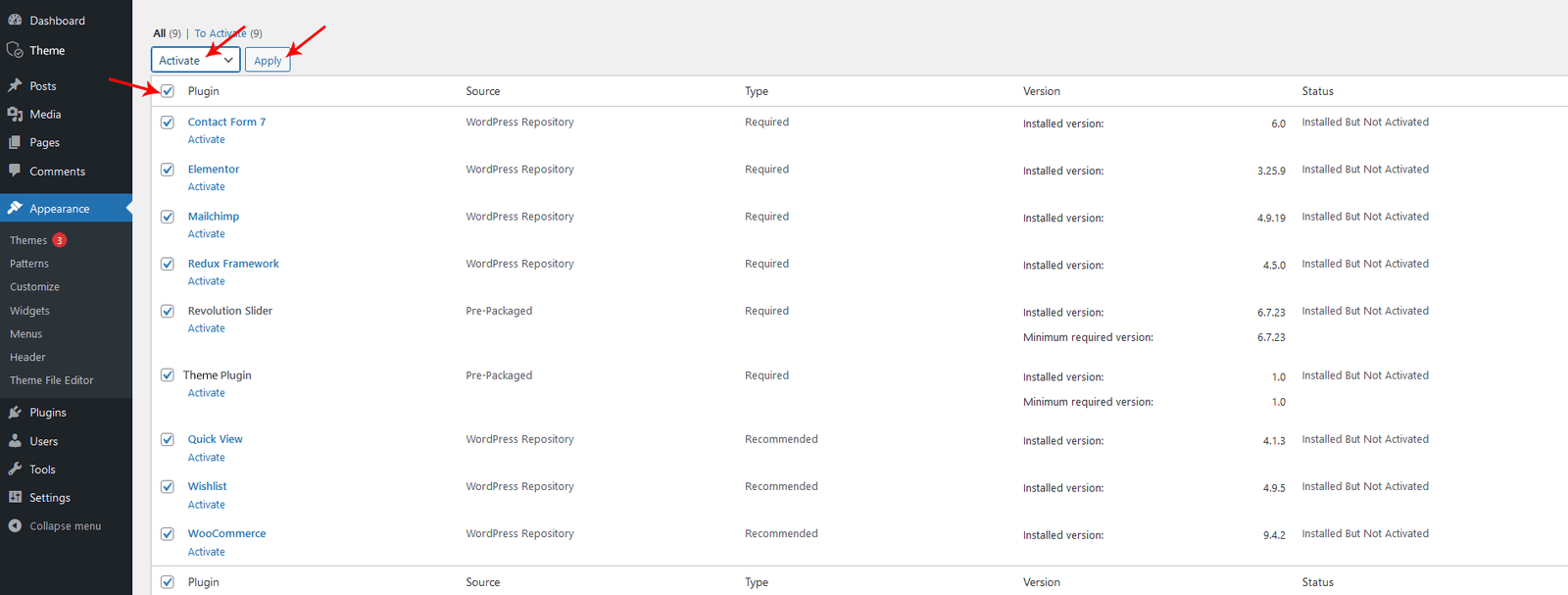The width and height of the screenshot is (1568, 595).
Task: Filter by the To Activate link
Action: (220, 33)
